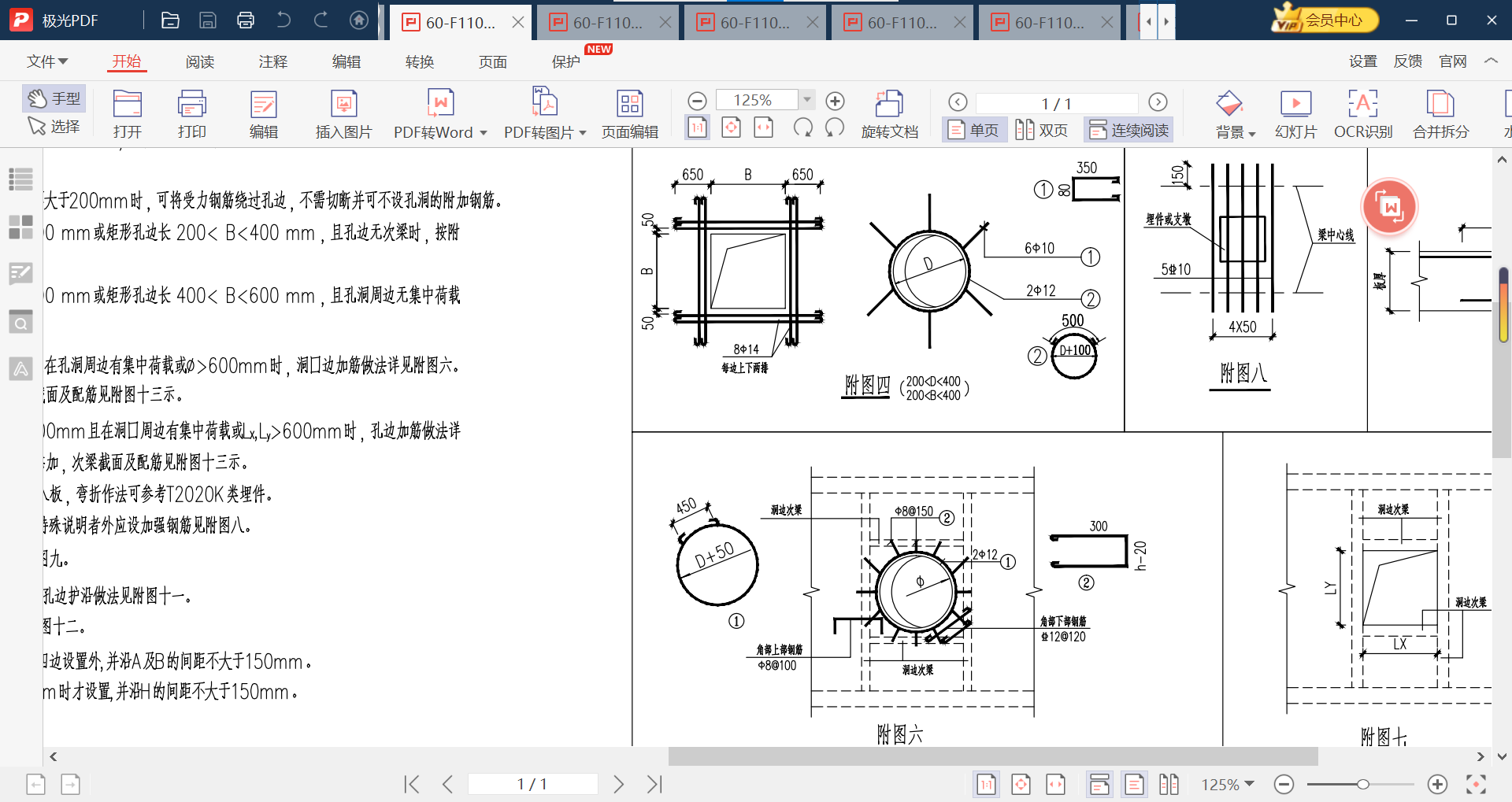Switch to the 阅读 ribbon tab

(x=200, y=61)
